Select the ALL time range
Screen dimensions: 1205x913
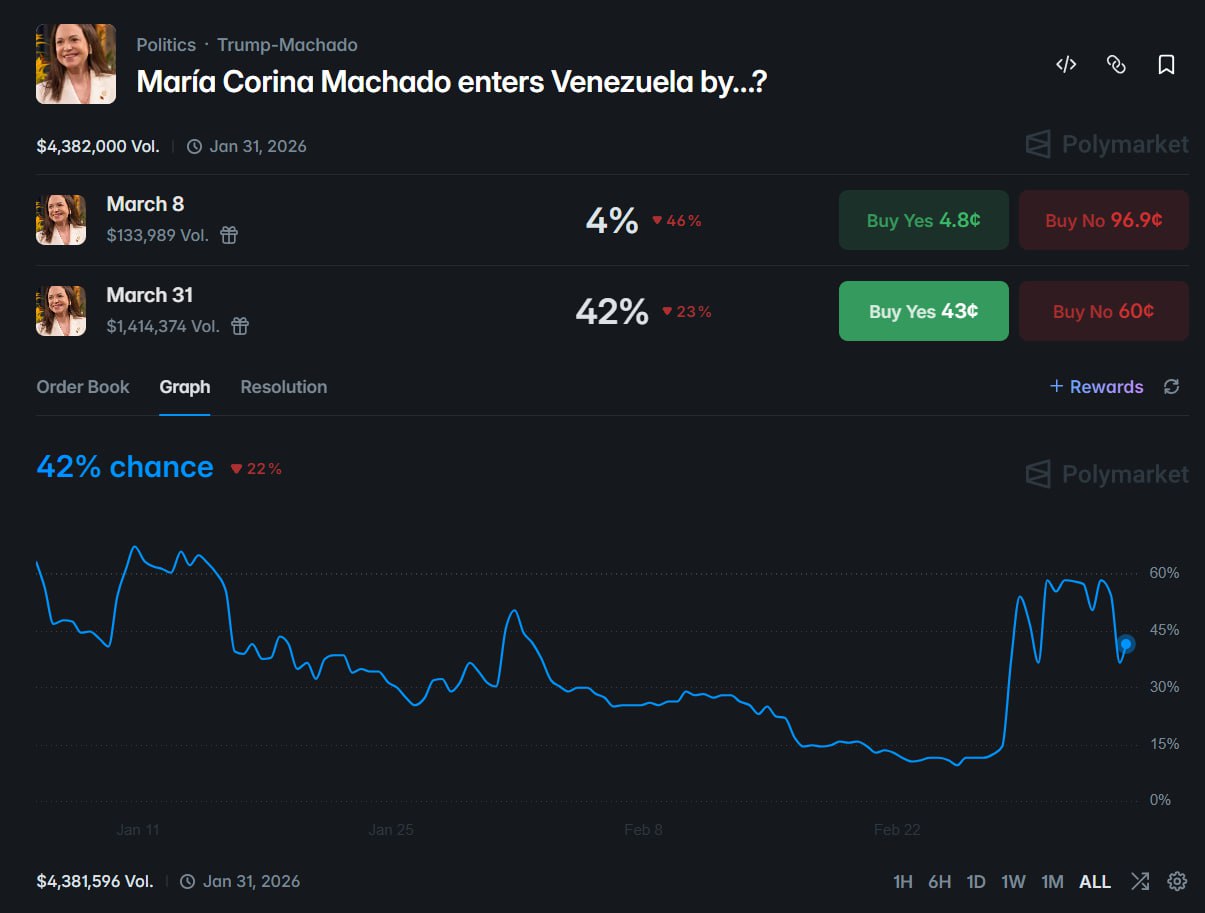pos(1095,882)
